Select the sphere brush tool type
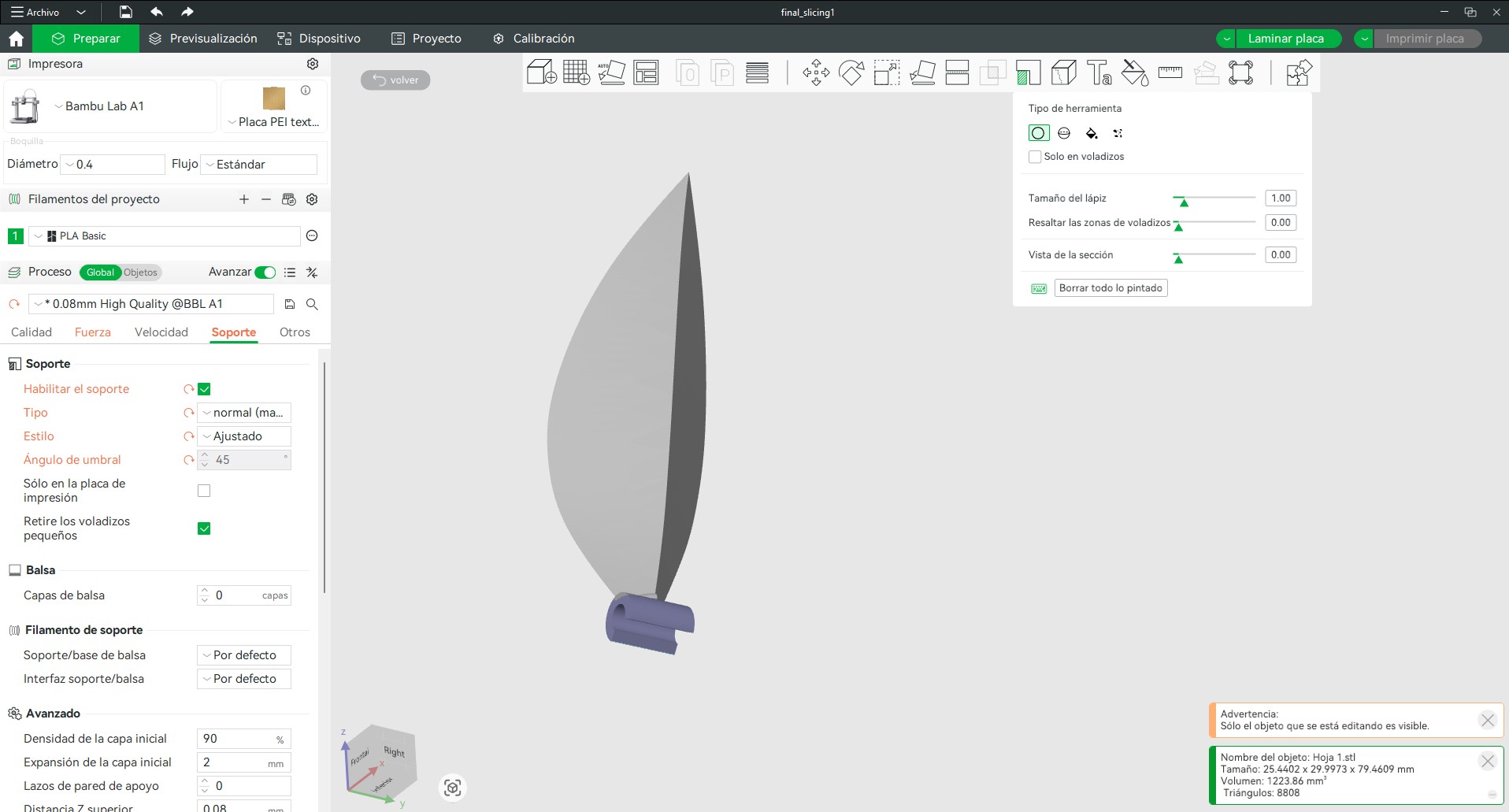The width and height of the screenshot is (1509, 812). (1064, 133)
